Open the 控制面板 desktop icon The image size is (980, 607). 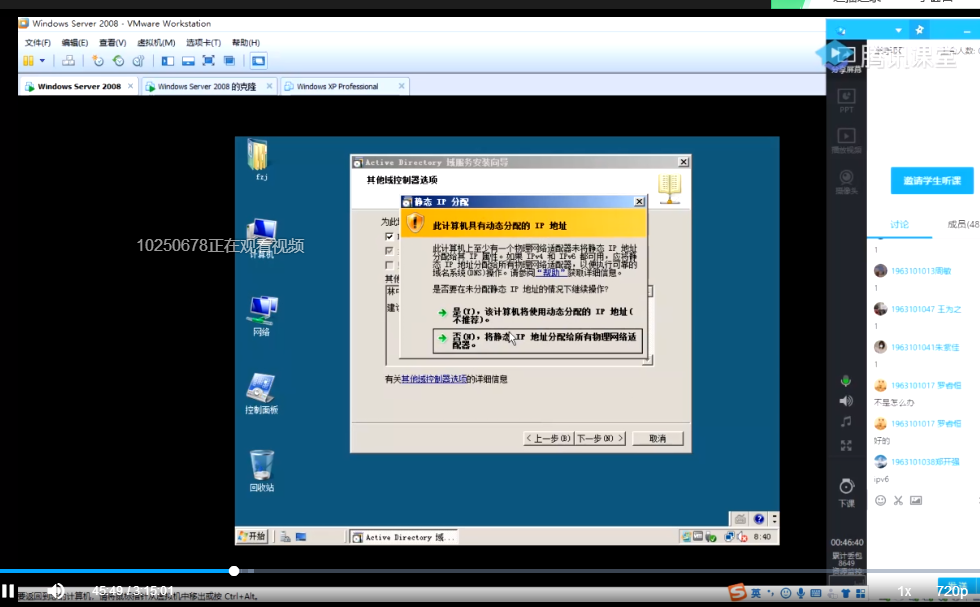point(261,394)
